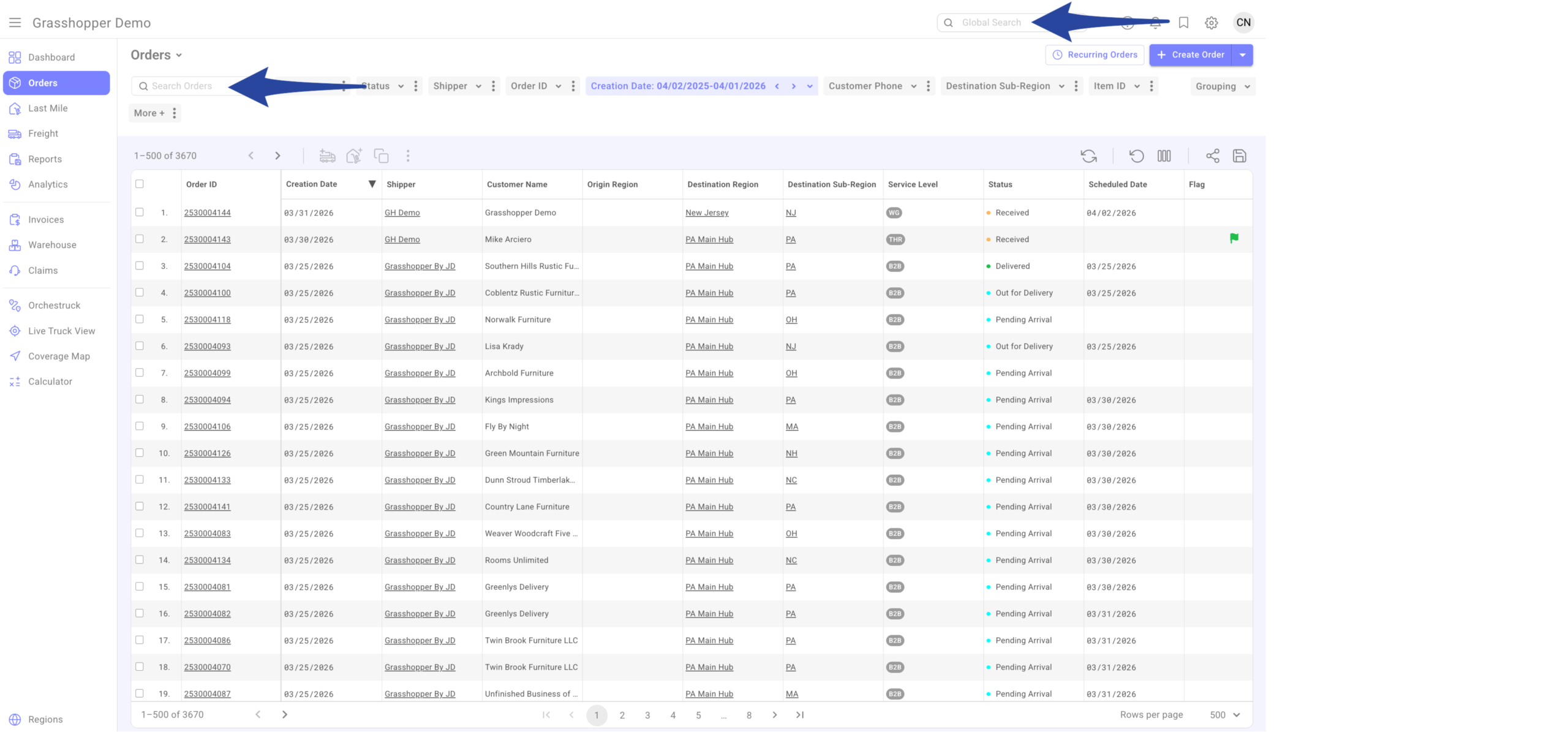
Task: Check the box for order 2530004144
Action: (x=140, y=212)
